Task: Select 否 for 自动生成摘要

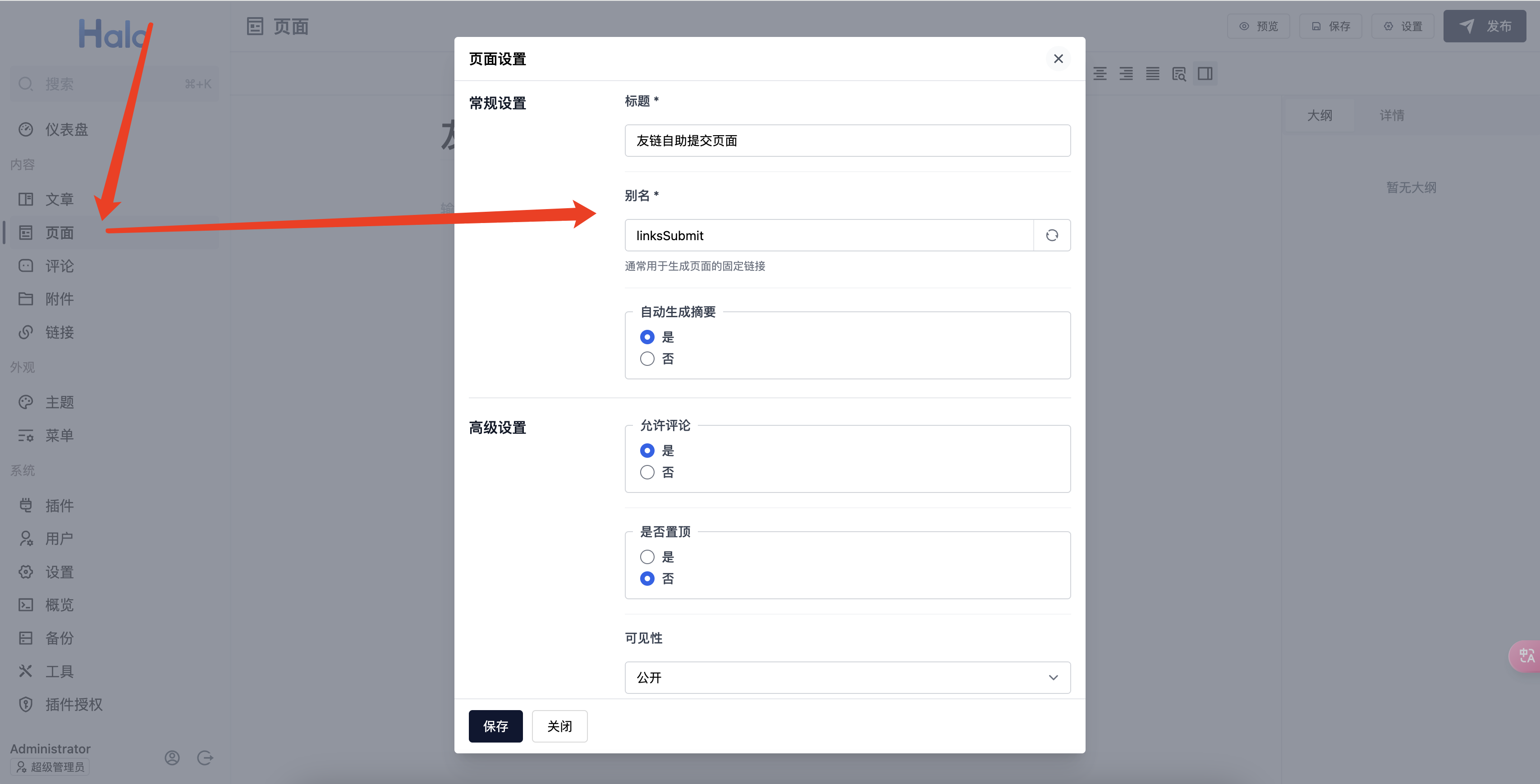Action: tap(647, 359)
